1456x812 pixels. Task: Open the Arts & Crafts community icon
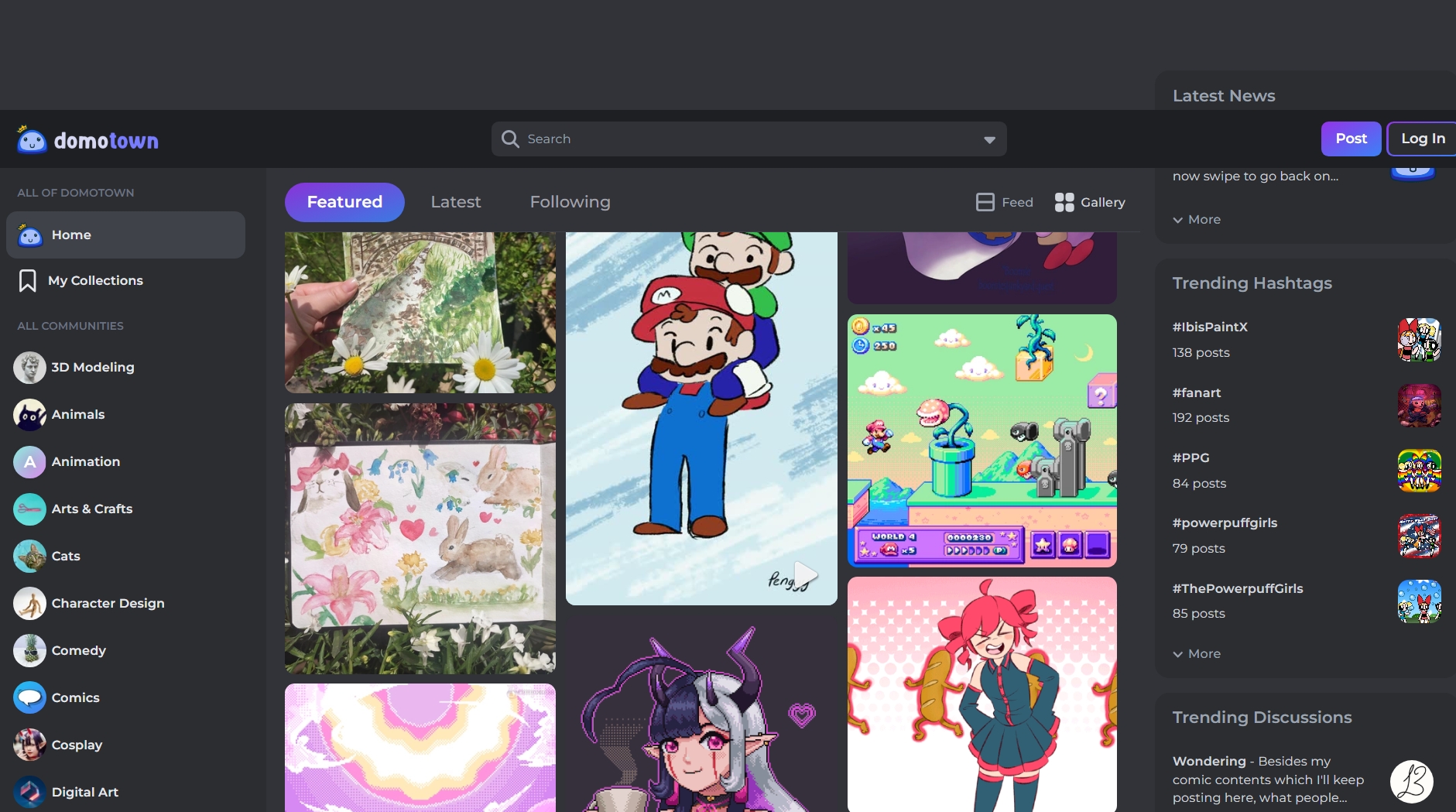click(x=29, y=509)
